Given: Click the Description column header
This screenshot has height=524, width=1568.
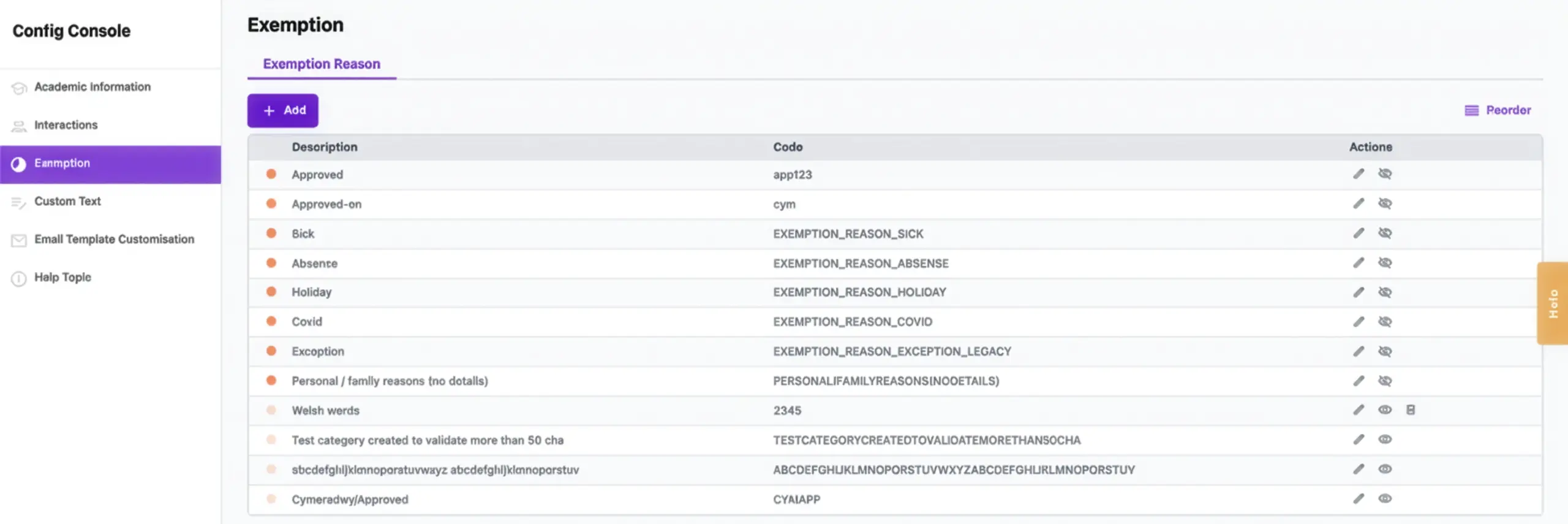Looking at the screenshot, I should (x=325, y=147).
